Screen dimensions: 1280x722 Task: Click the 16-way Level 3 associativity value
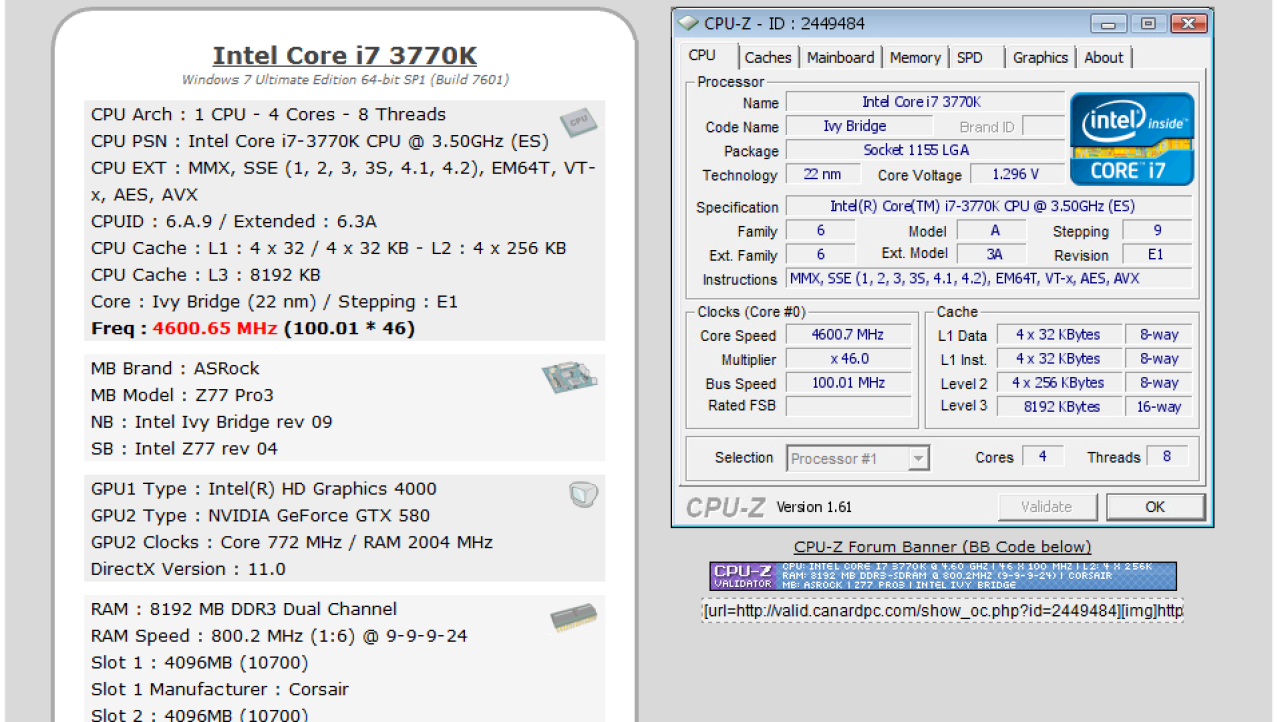point(1159,407)
